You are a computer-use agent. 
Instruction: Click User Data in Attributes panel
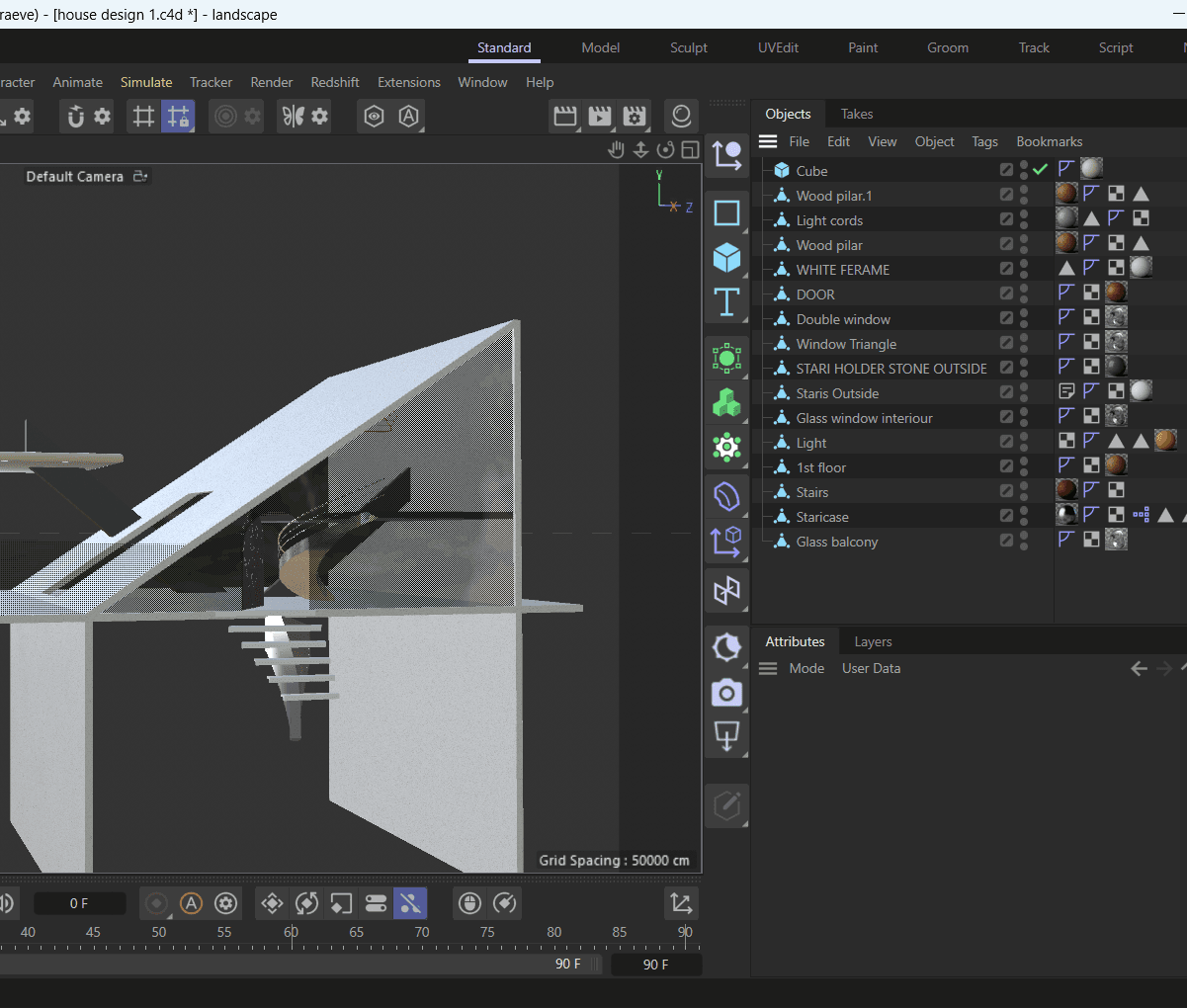pyautogui.click(x=871, y=669)
